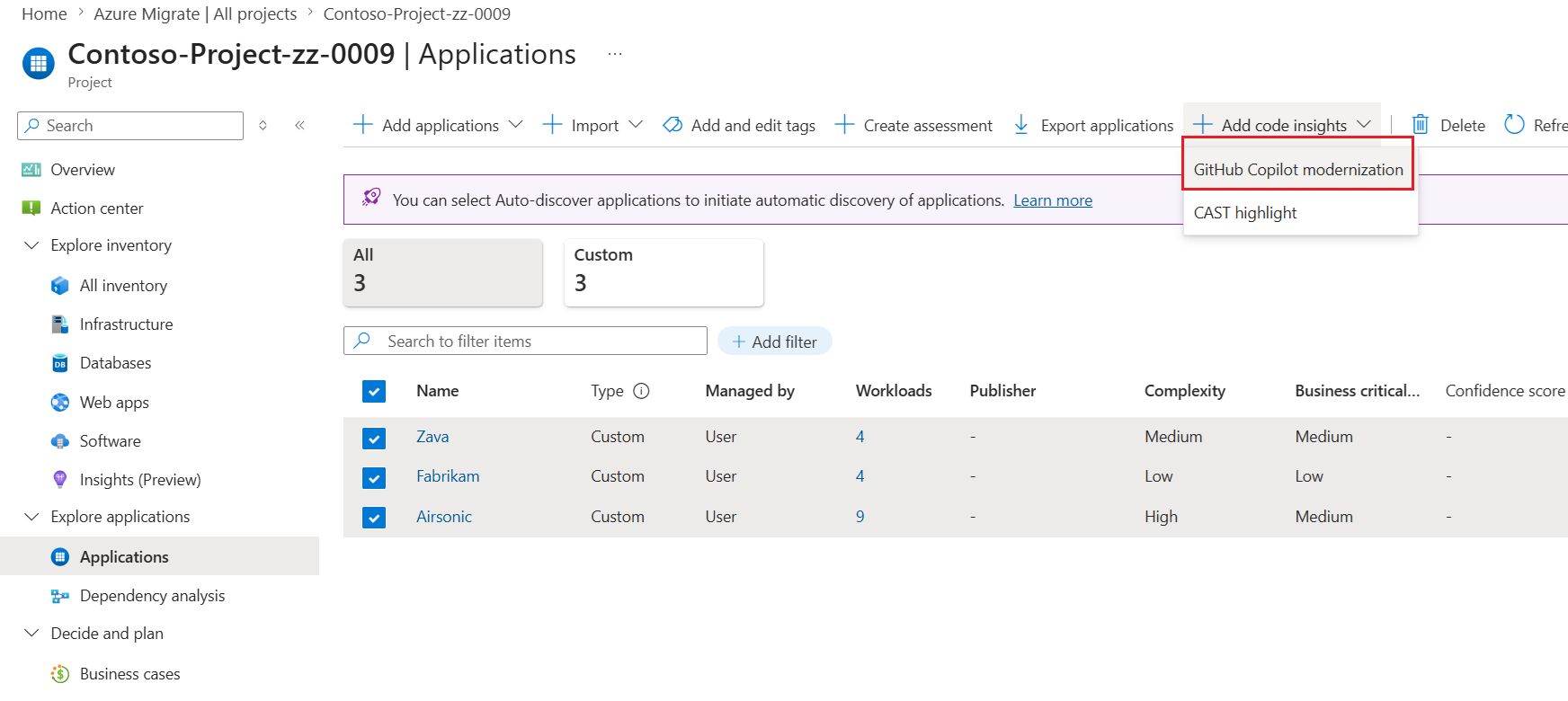Uncheck the Airsonic row checkbox

point(374,518)
